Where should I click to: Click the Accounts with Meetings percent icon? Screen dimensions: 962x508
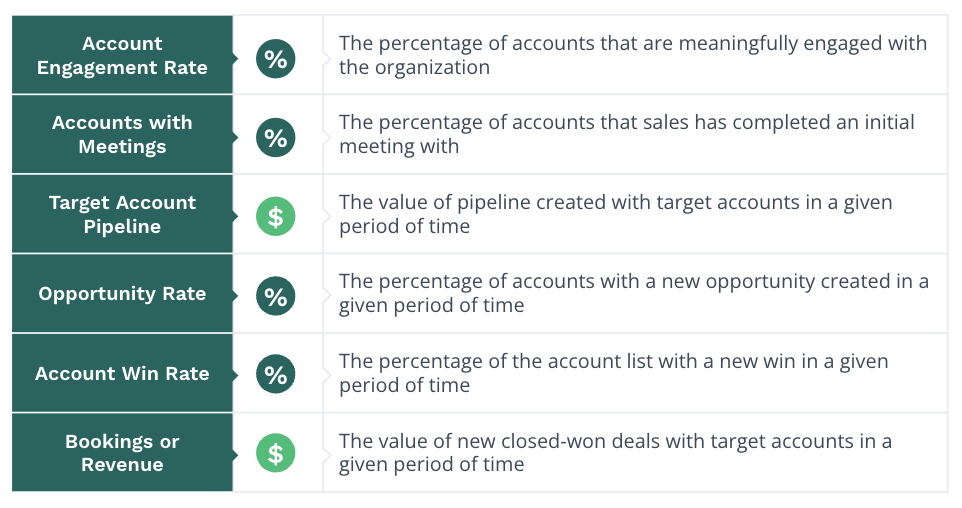275,137
